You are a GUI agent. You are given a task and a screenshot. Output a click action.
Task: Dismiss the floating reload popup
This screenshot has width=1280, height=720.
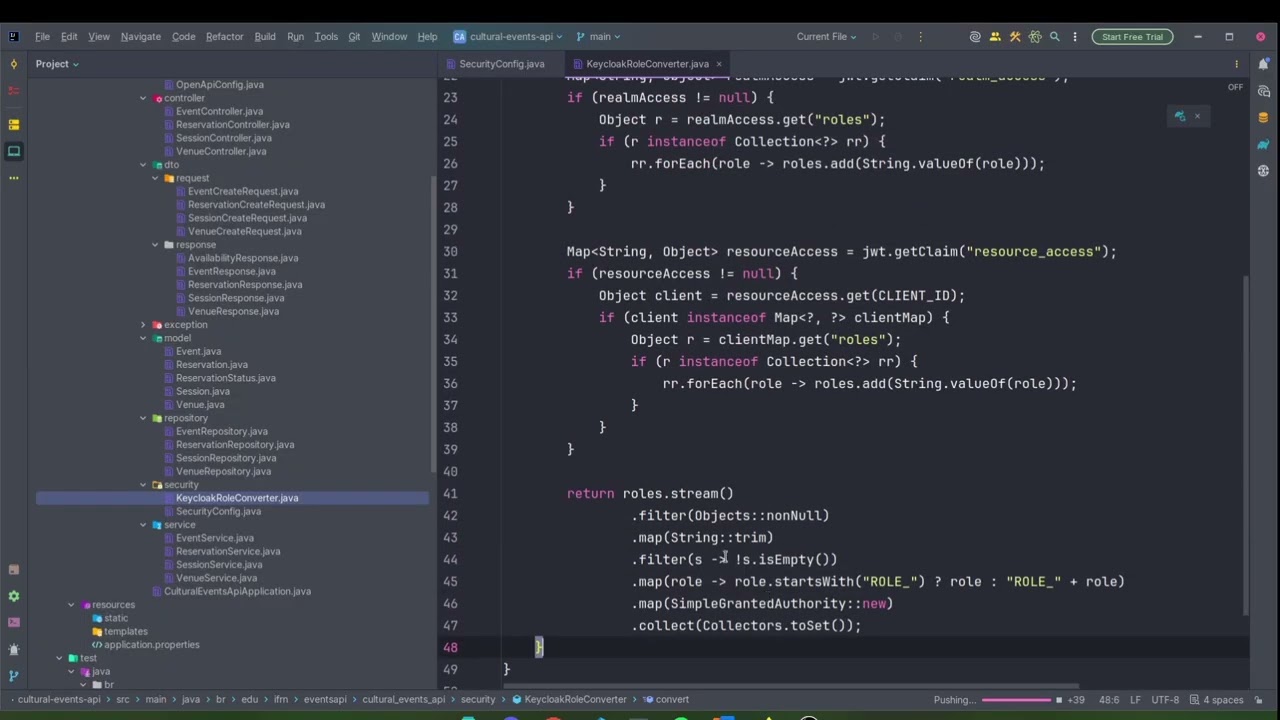click(1197, 116)
